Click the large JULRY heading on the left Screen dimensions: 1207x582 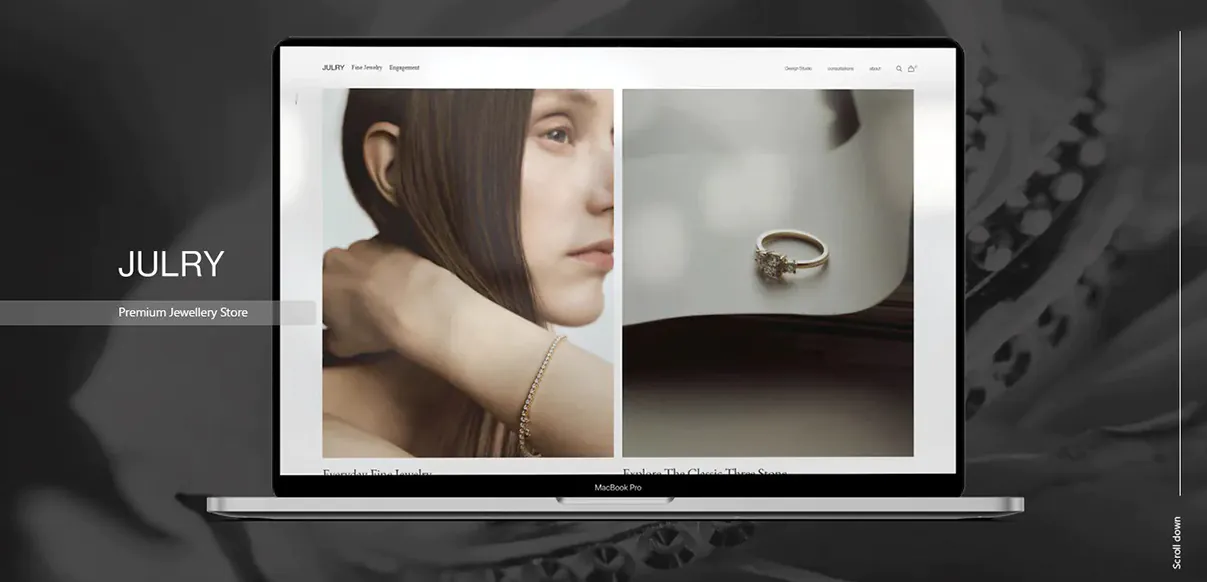point(172,263)
